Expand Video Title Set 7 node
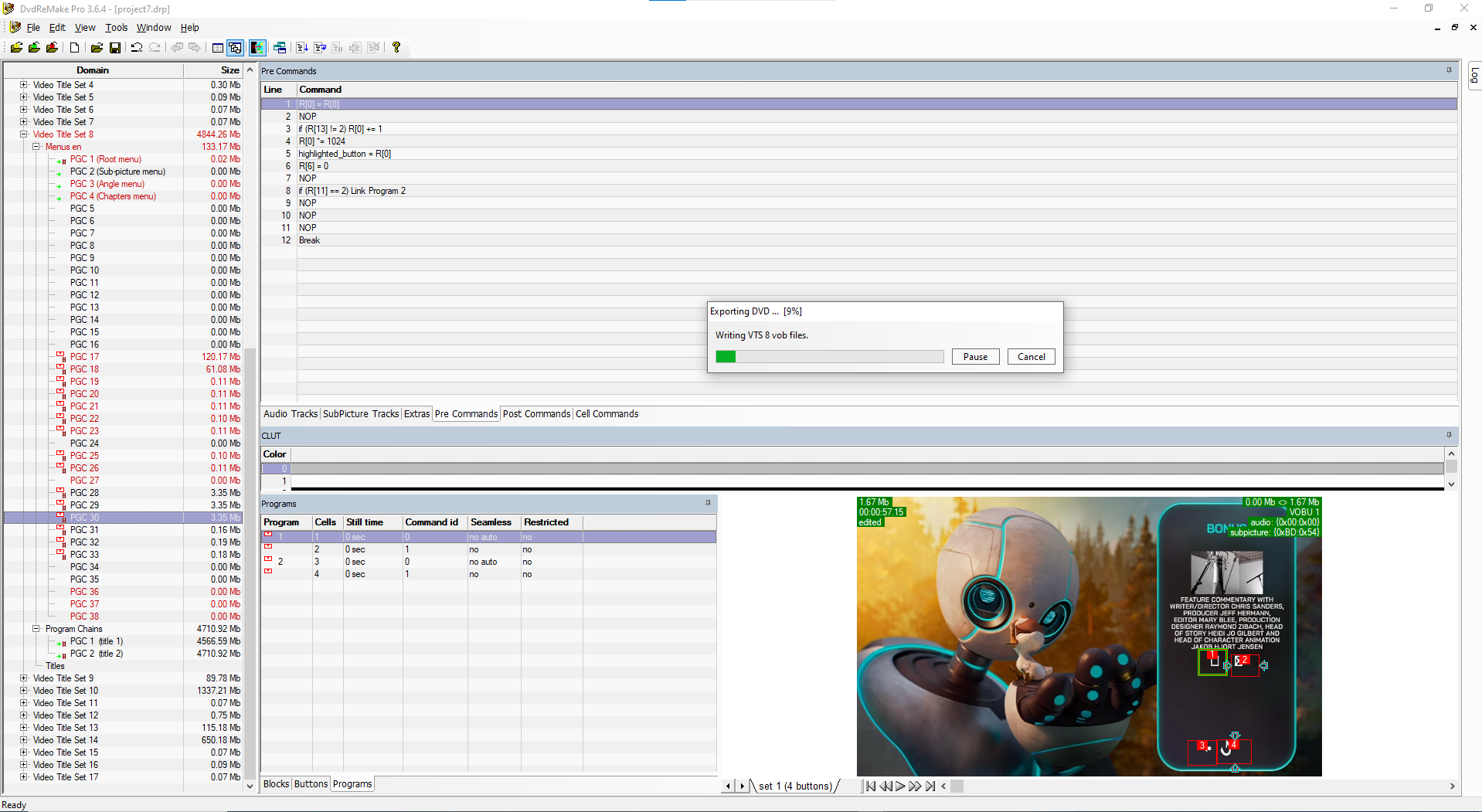The image size is (1482, 812). (24, 122)
